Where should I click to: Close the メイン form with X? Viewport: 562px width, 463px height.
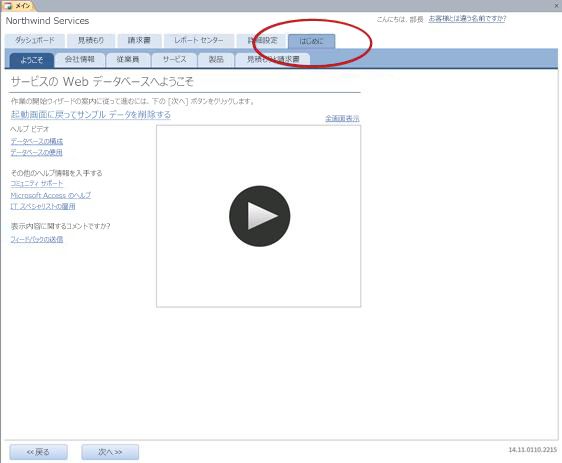point(557,5)
